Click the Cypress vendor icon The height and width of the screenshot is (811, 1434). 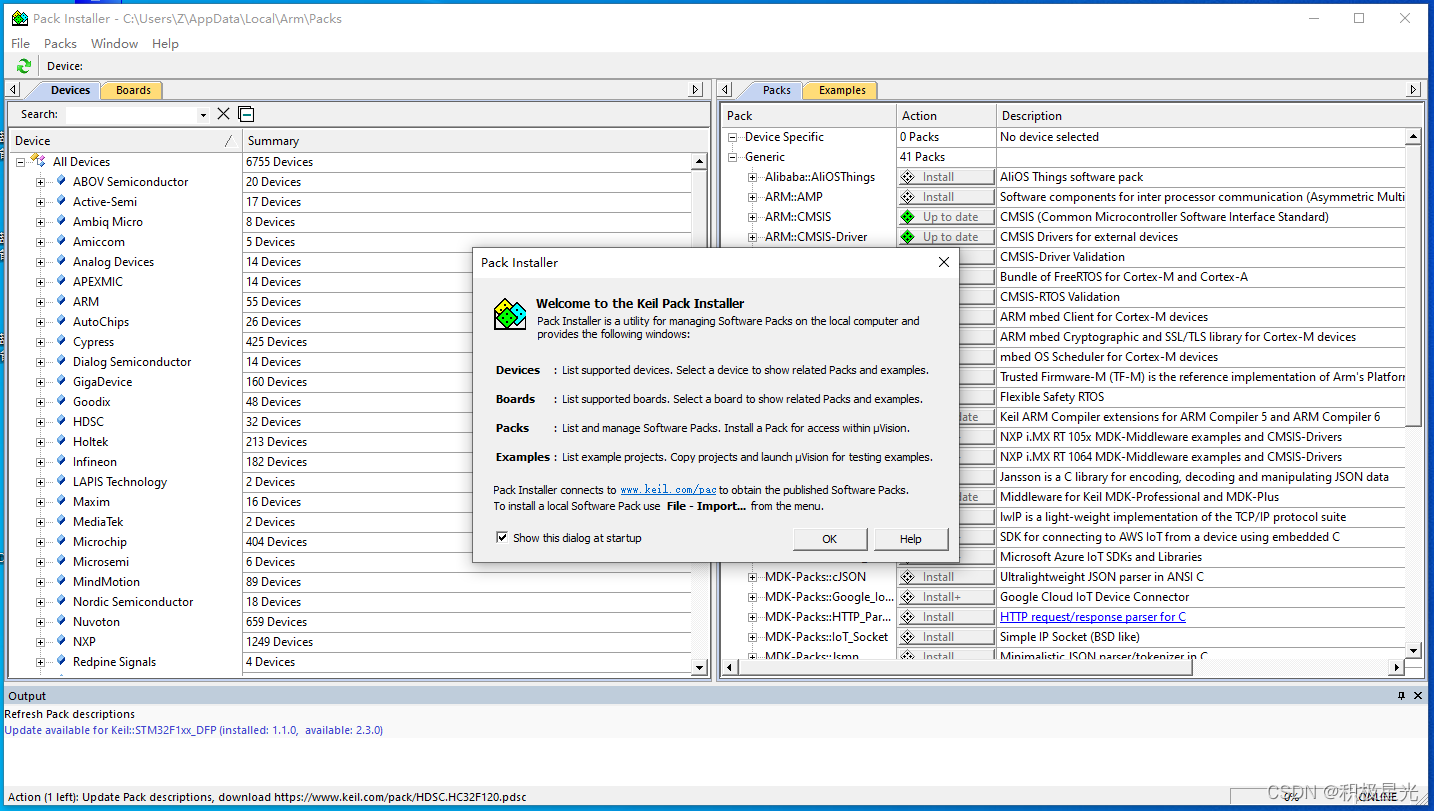[61, 341]
